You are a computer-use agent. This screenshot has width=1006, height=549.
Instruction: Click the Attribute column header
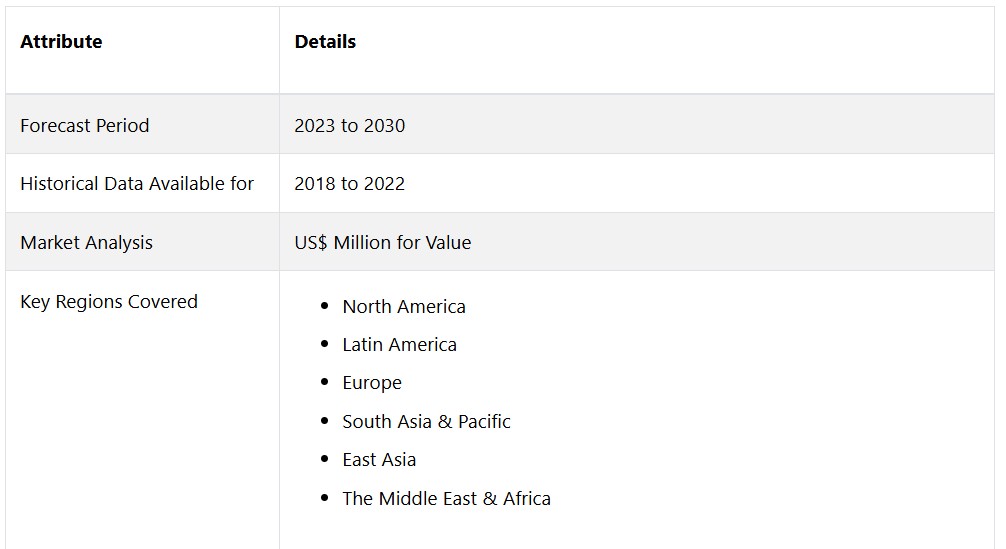[x=61, y=42]
